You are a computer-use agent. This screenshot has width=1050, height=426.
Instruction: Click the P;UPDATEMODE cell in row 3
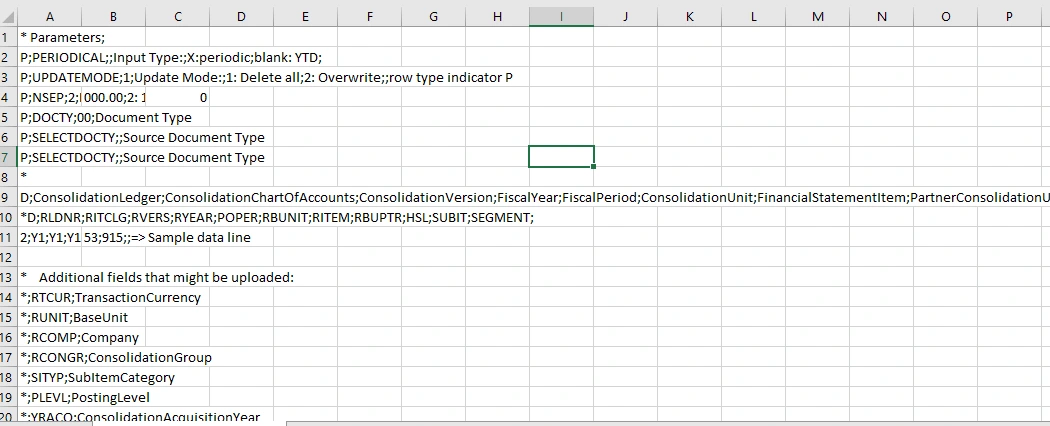pos(49,77)
